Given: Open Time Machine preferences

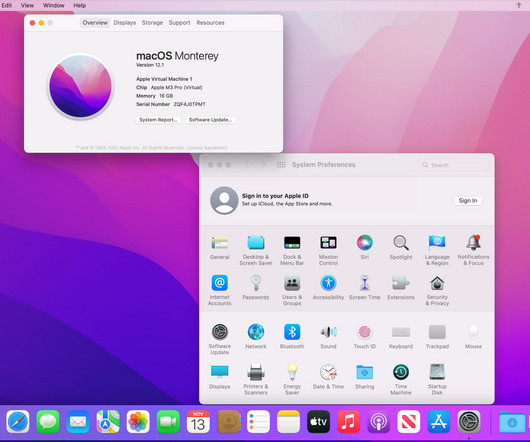Looking at the screenshot, I should (401, 380).
